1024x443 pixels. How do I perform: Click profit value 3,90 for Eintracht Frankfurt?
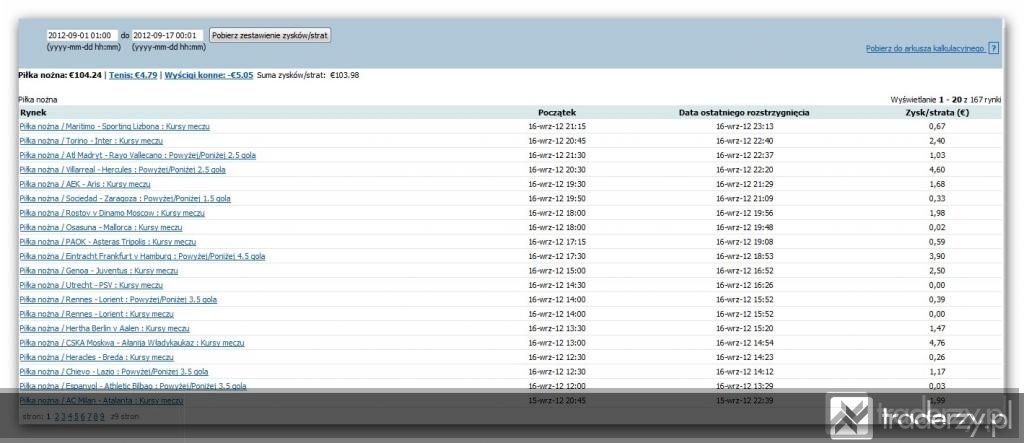[936, 257]
